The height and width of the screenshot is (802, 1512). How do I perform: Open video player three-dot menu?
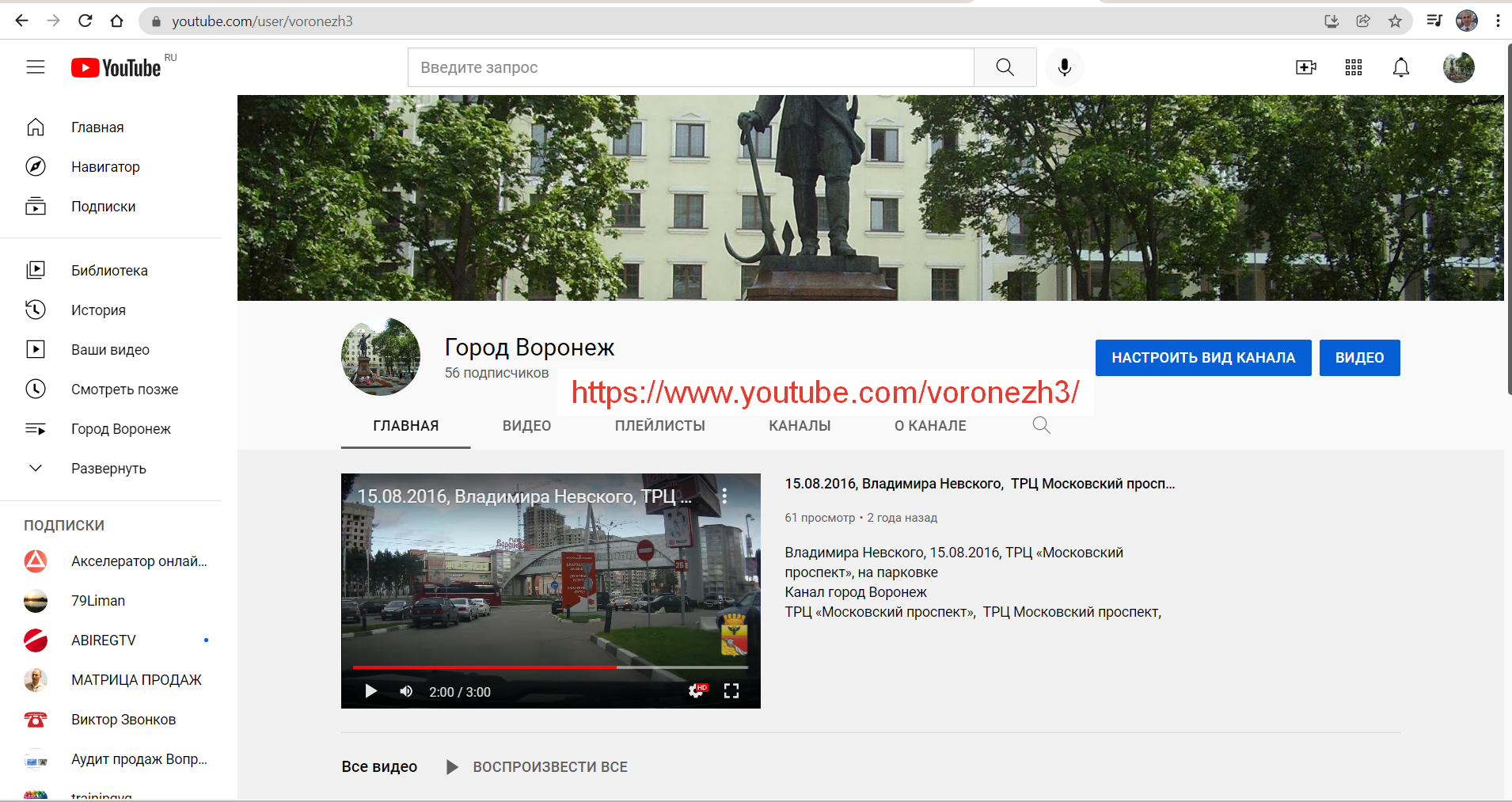coord(724,496)
